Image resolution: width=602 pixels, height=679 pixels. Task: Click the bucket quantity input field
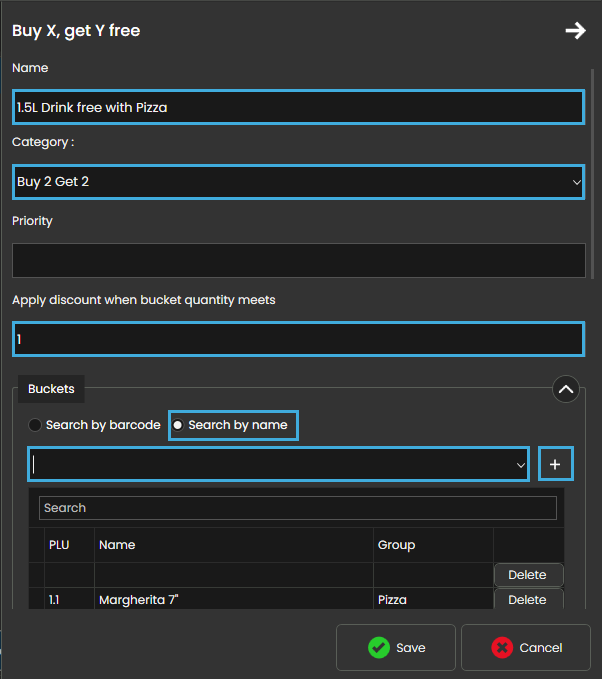pos(298,339)
